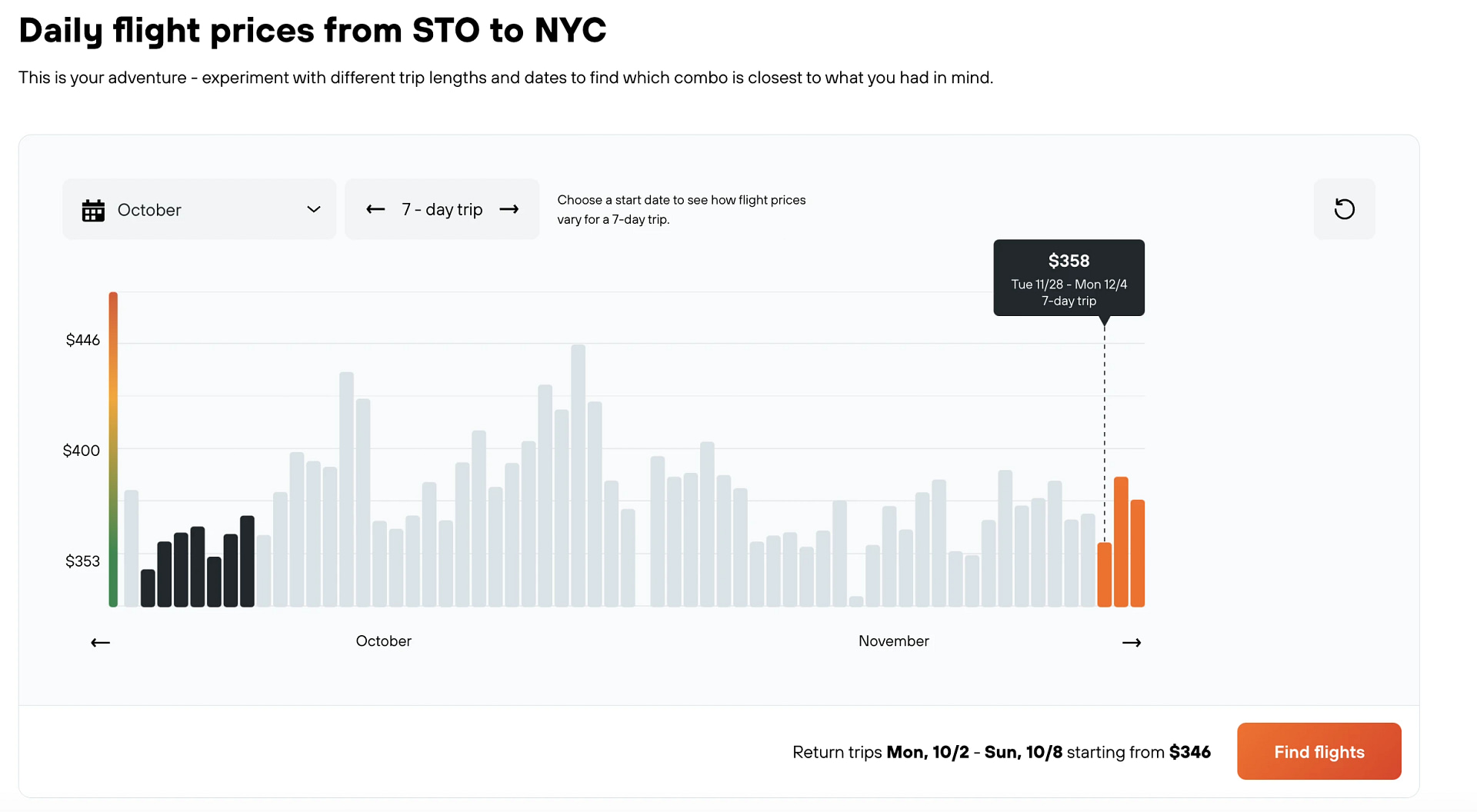Click the price gradient color scale

(113, 450)
